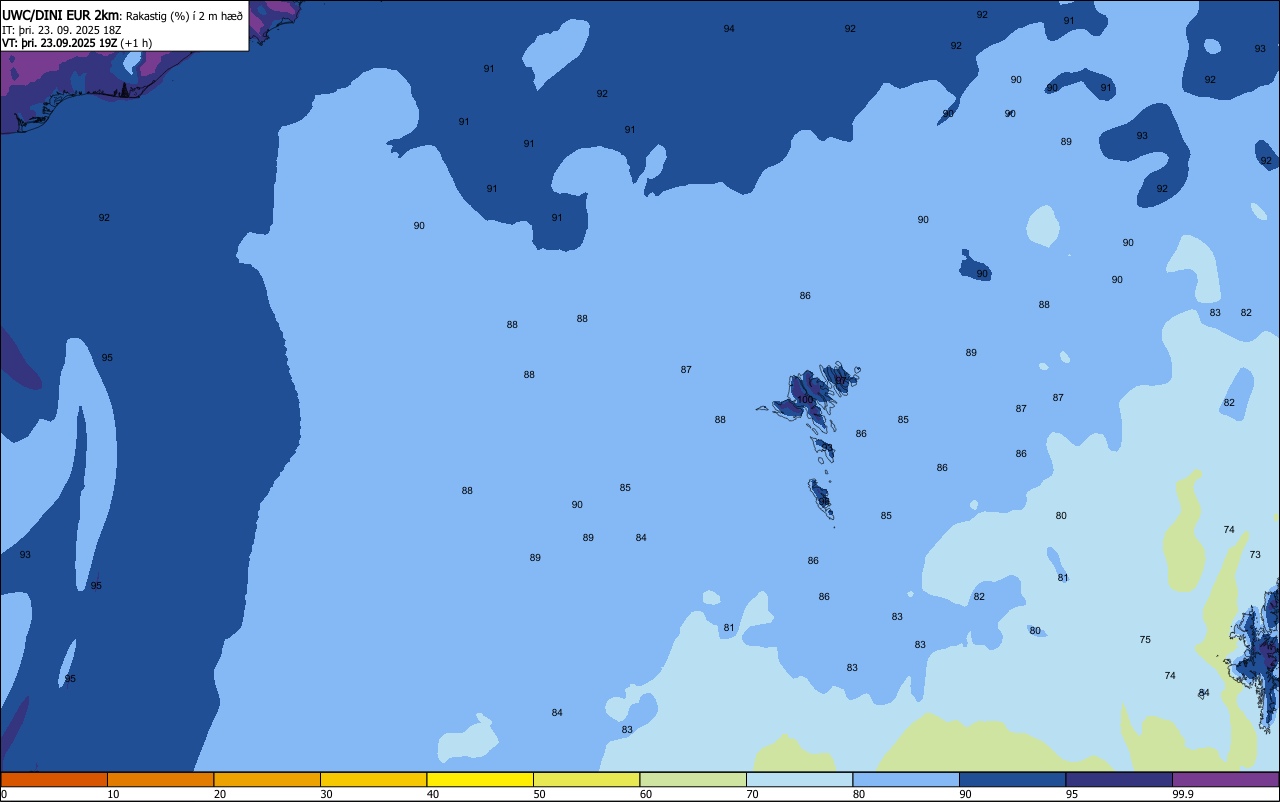Click the 100 value on the Faroe Islands
Viewport: 1280px width, 802px height.
click(805, 400)
